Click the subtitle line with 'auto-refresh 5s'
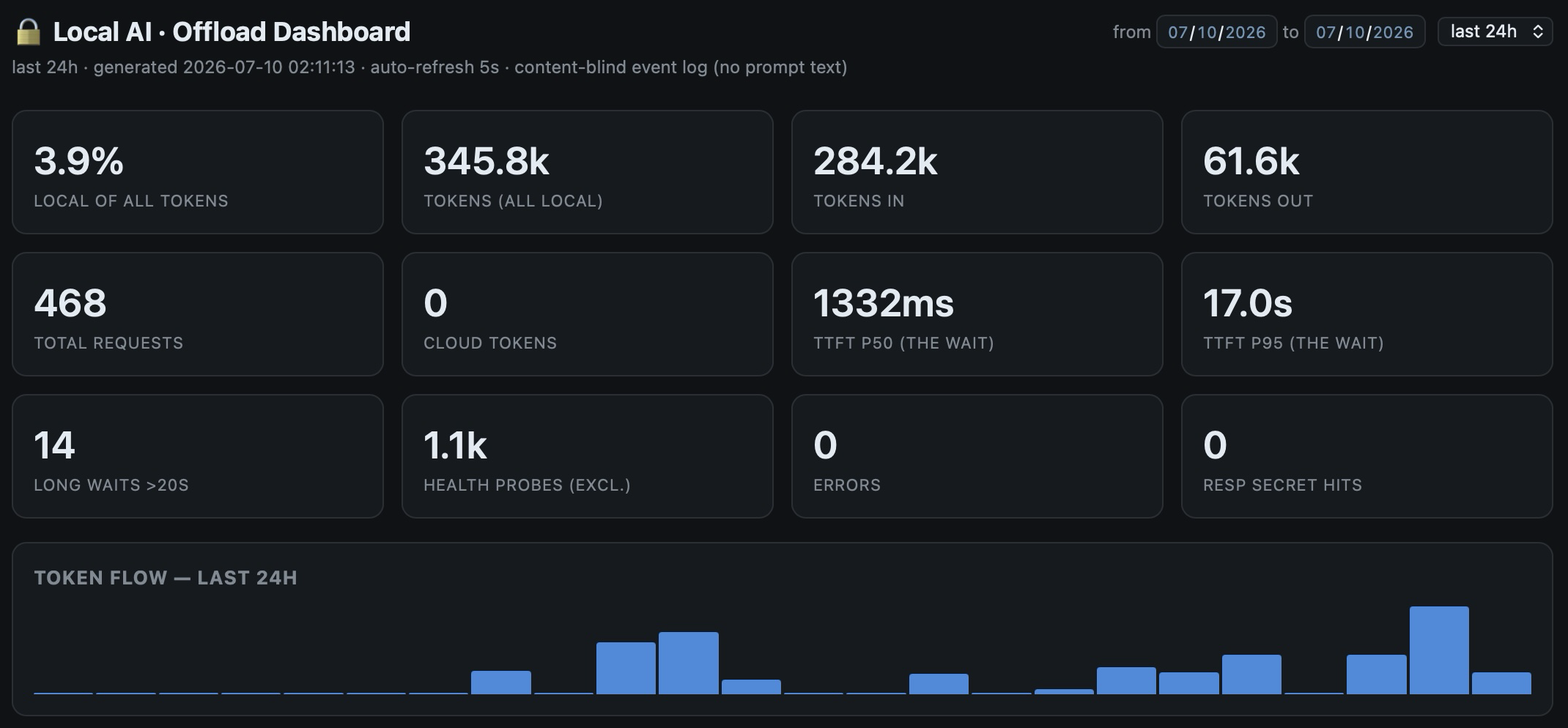 [x=429, y=67]
